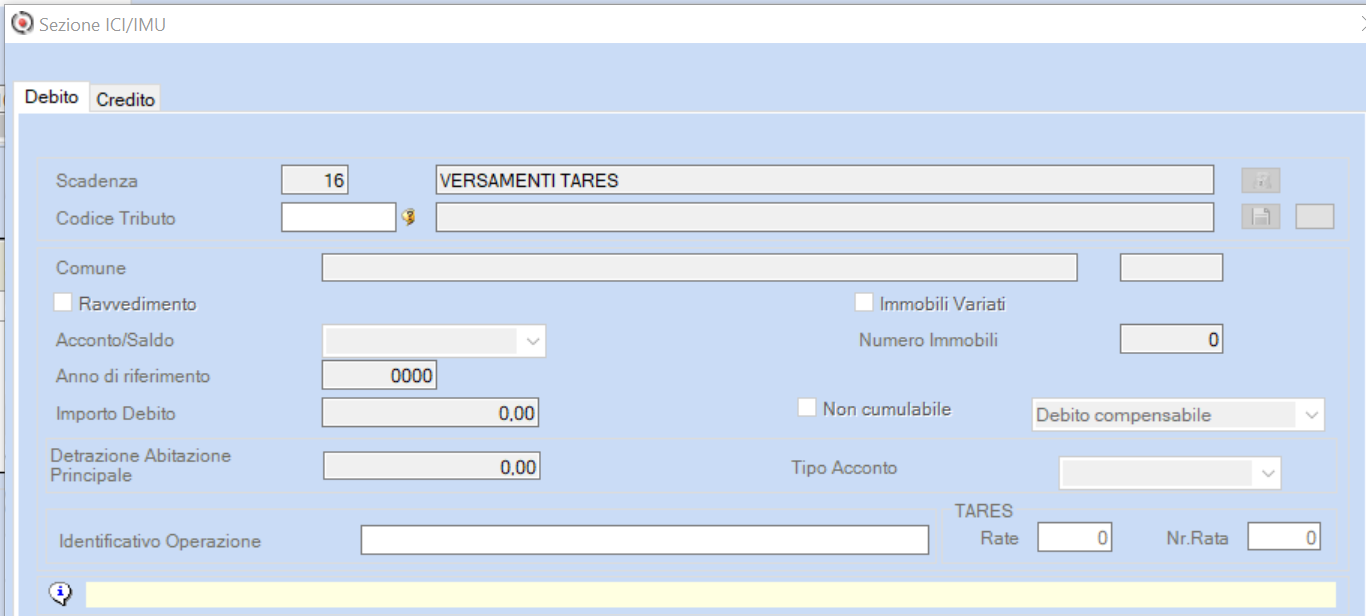Select the Debito tab
Image resolution: width=1366 pixels, height=616 pixels.
(x=51, y=97)
